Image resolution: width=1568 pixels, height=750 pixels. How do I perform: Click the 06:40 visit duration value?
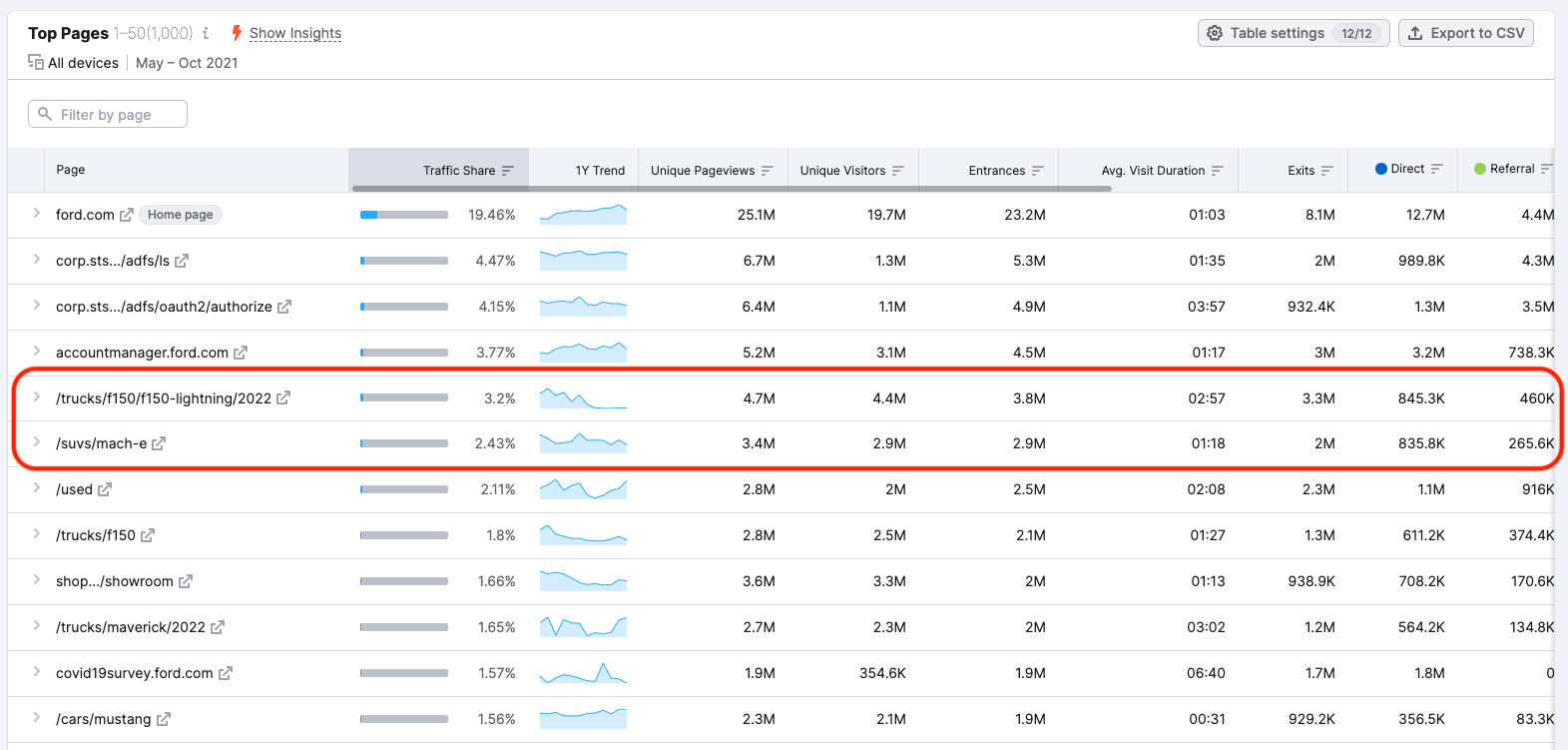click(1206, 673)
